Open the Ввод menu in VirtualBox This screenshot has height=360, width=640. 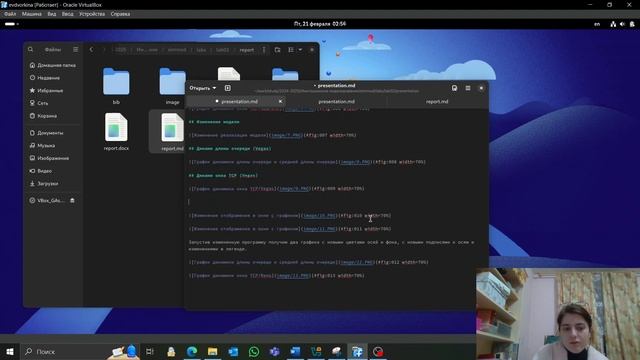click(67, 14)
